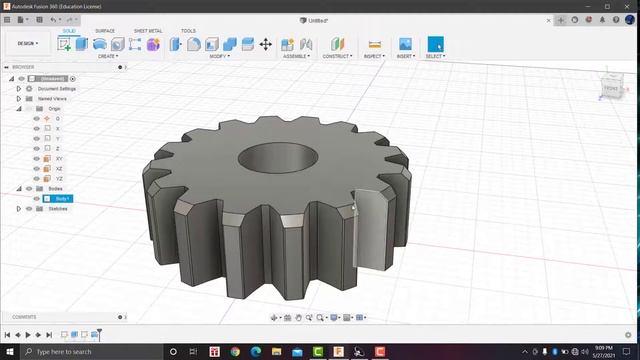This screenshot has height=360, width=640.
Task: Click the Look At navigation icon
Action: coord(287,318)
